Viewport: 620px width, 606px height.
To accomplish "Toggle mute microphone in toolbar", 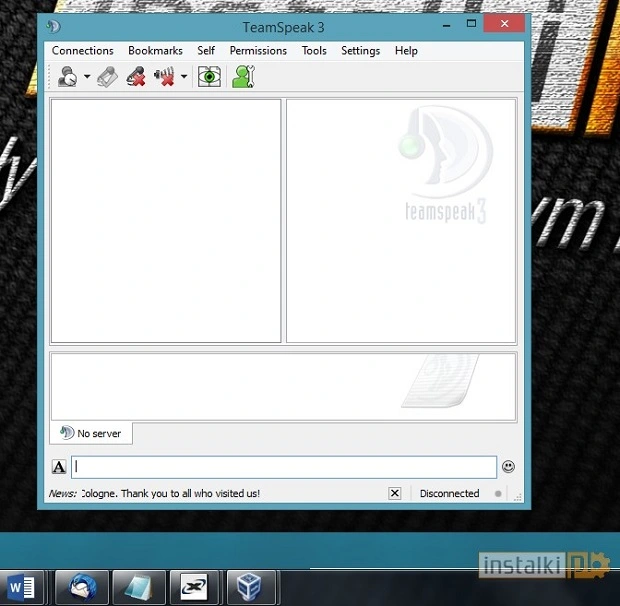I will pyautogui.click(x=136, y=77).
